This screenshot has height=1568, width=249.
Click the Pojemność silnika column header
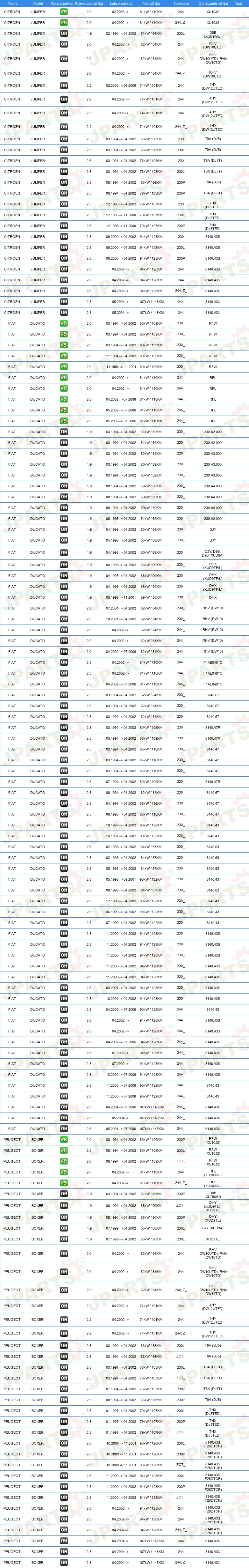(x=89, y=3)
